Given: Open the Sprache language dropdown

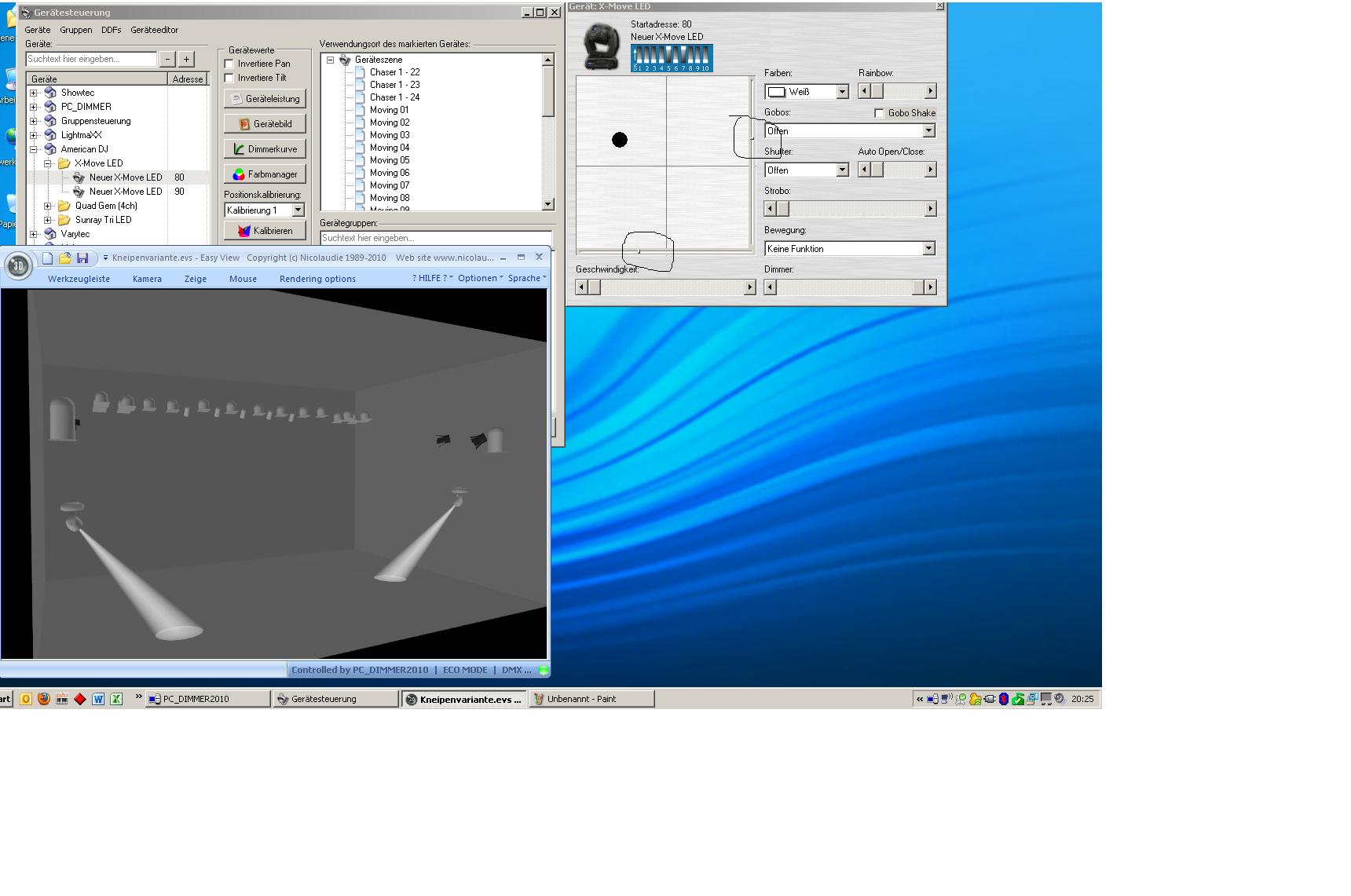Looking at the screenshot, I should pos(527,278).
